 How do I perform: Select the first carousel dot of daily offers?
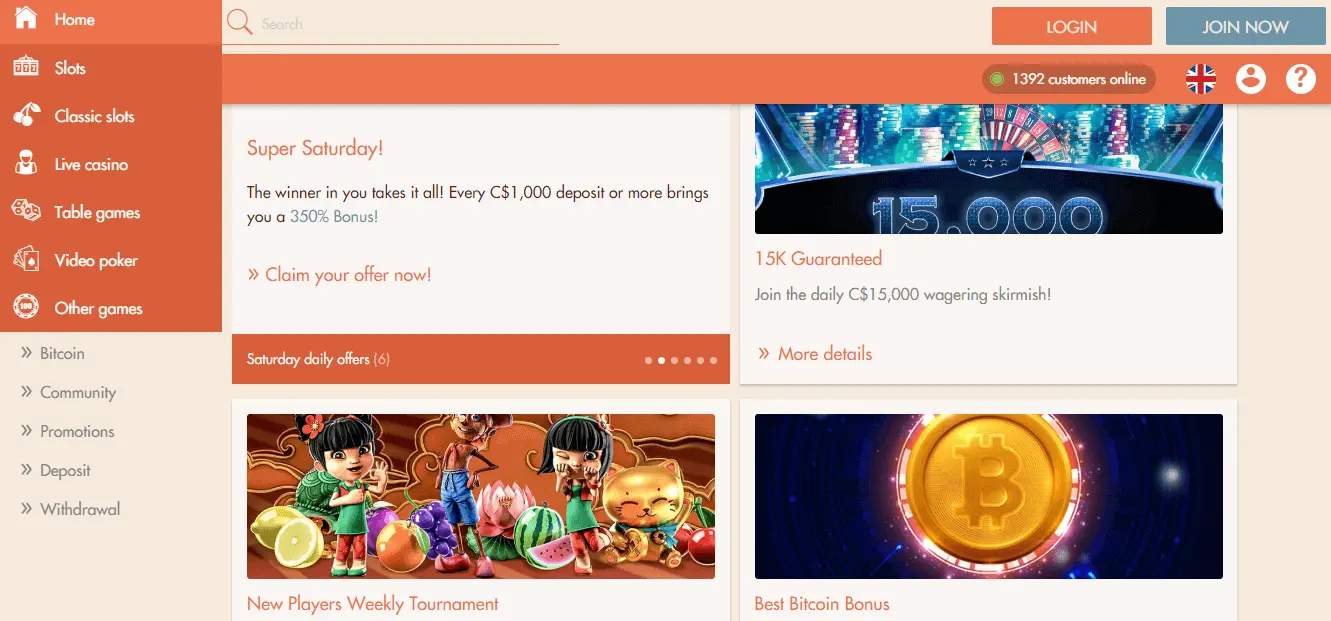pyautogui.click(x=648, y=360)
